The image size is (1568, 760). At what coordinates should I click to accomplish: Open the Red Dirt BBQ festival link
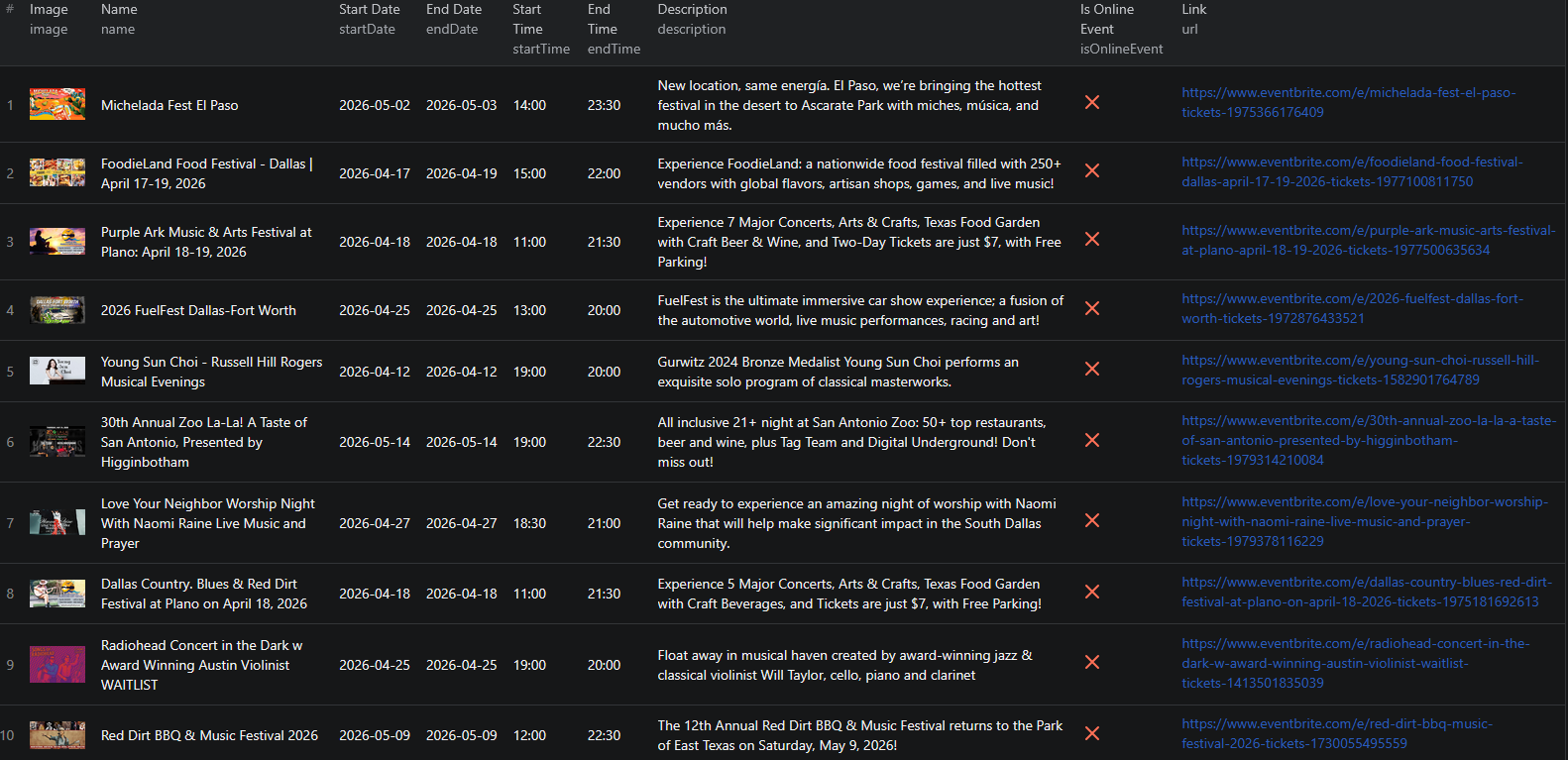pyautogui.click(x=1336, y=734)
